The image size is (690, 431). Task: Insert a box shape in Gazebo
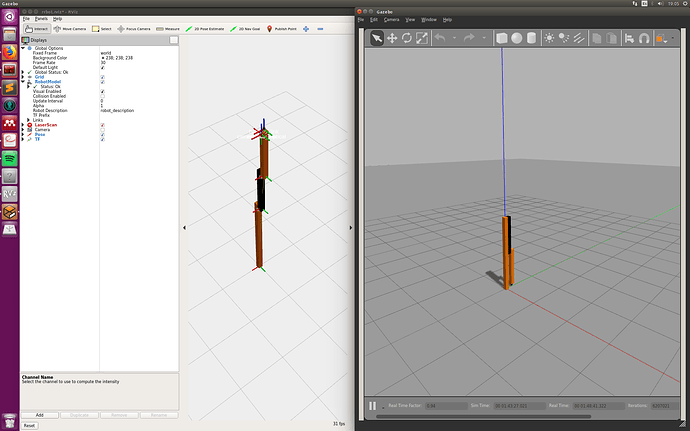tap(502, 38)
